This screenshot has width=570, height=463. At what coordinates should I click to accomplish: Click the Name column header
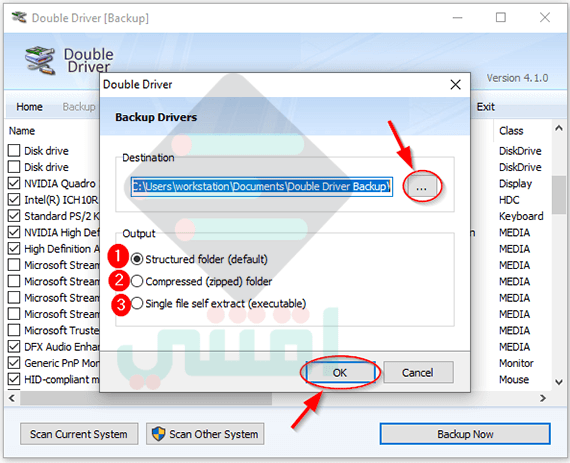[22, 131]
